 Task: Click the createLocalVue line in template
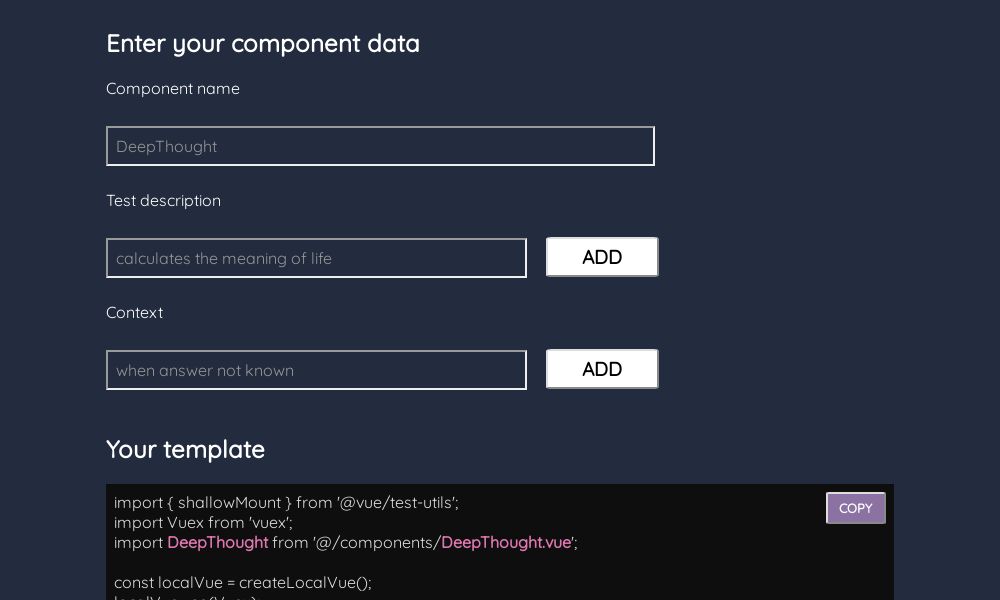tap(243, 582)
